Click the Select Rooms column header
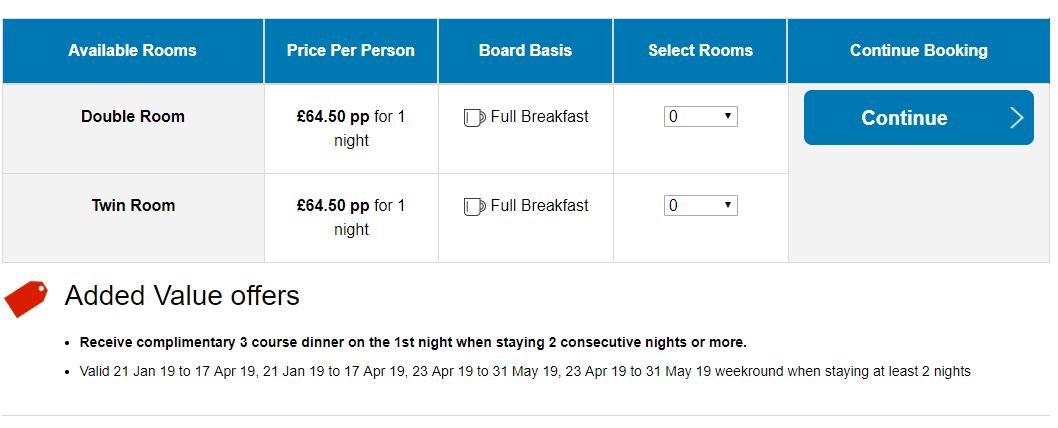Image resolution: width=1058 pixels, height=428 pixels. pyautogui.click(x=700, y=51)
